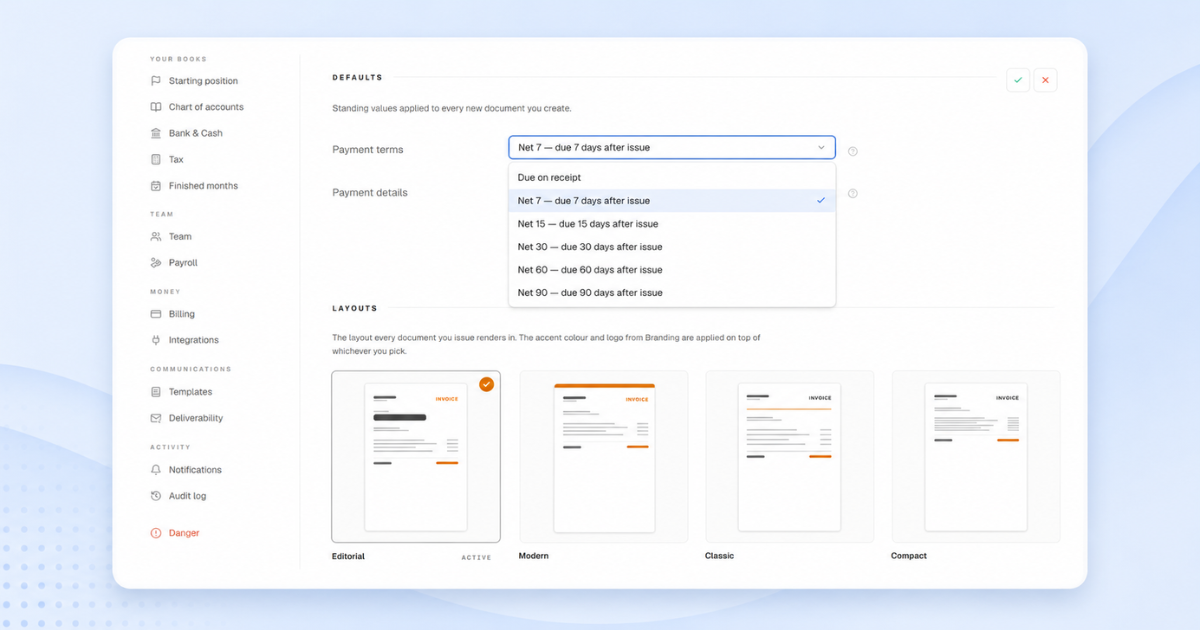Choose the Due on receipt option
This screenshot has height=630, width=1200.
tap(672, 178)
